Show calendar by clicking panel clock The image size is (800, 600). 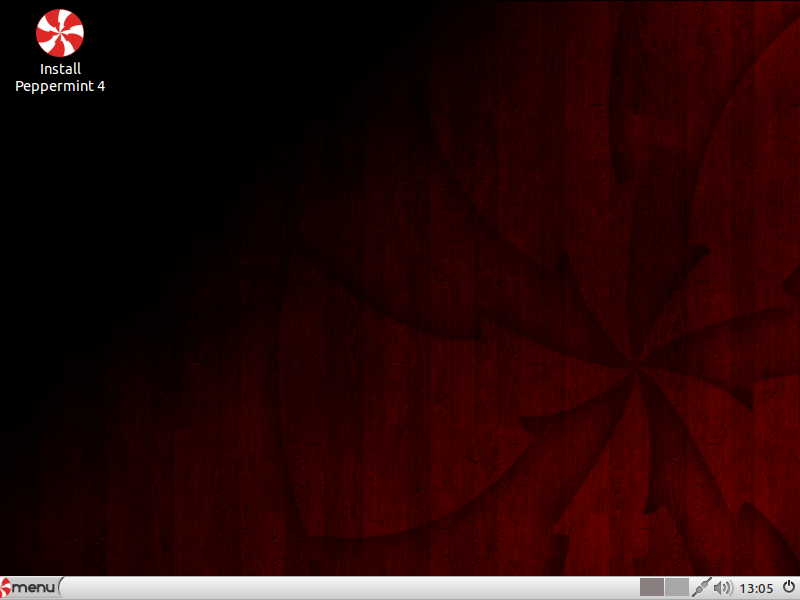pos(758,587)
